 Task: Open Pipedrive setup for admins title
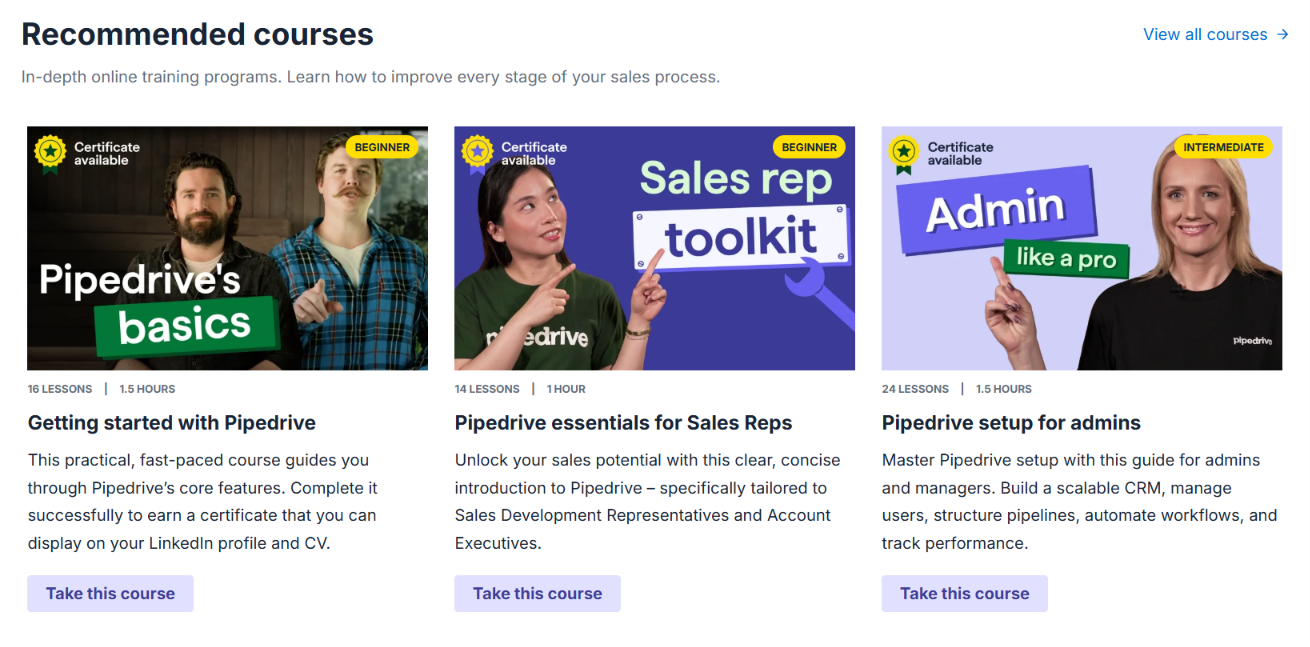(x=1011, y=423)
